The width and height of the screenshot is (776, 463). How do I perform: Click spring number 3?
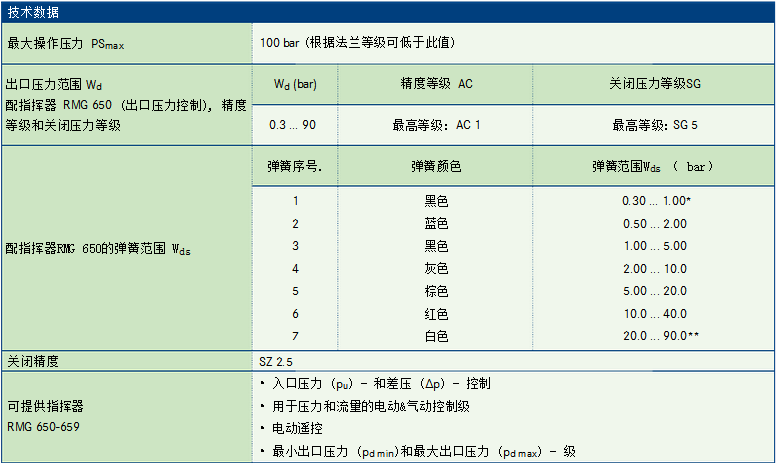tap(295, 246)
